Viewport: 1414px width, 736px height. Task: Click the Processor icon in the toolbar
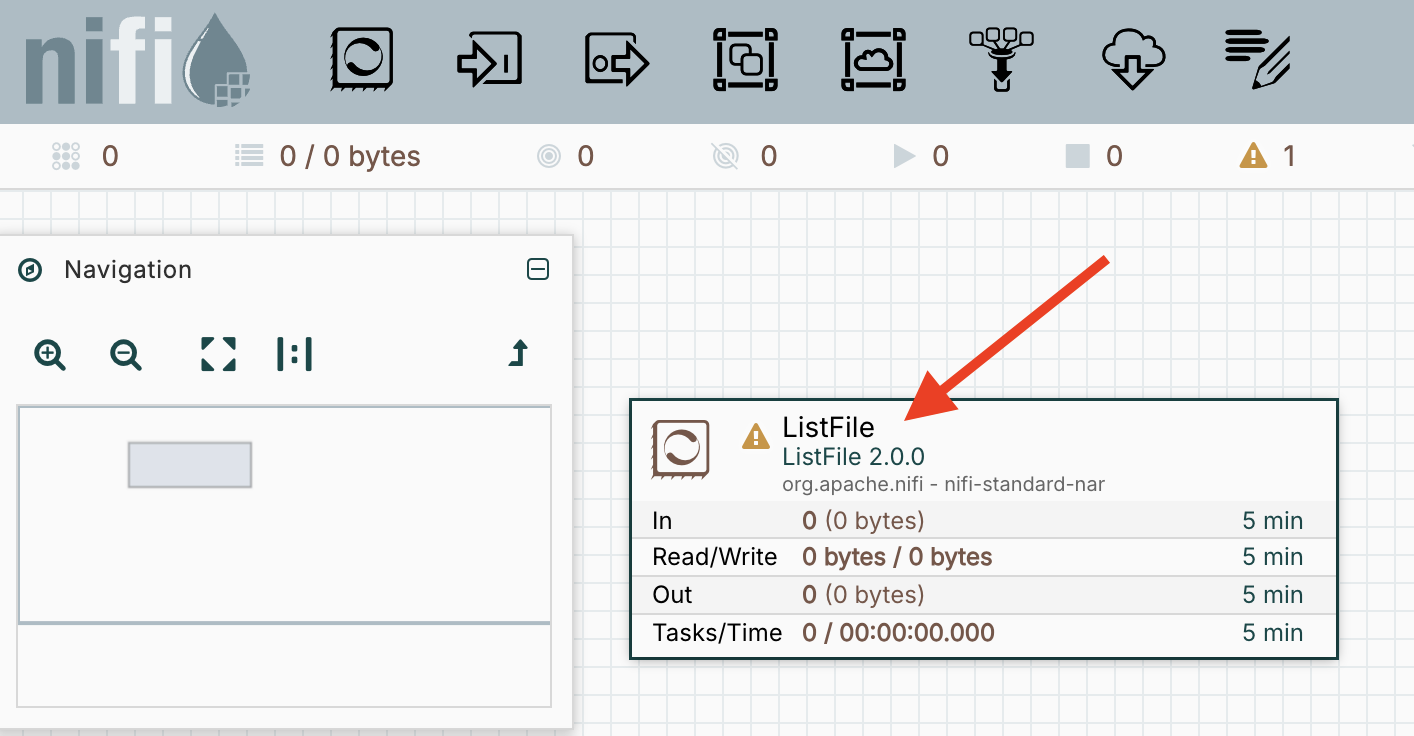(361, 60)
